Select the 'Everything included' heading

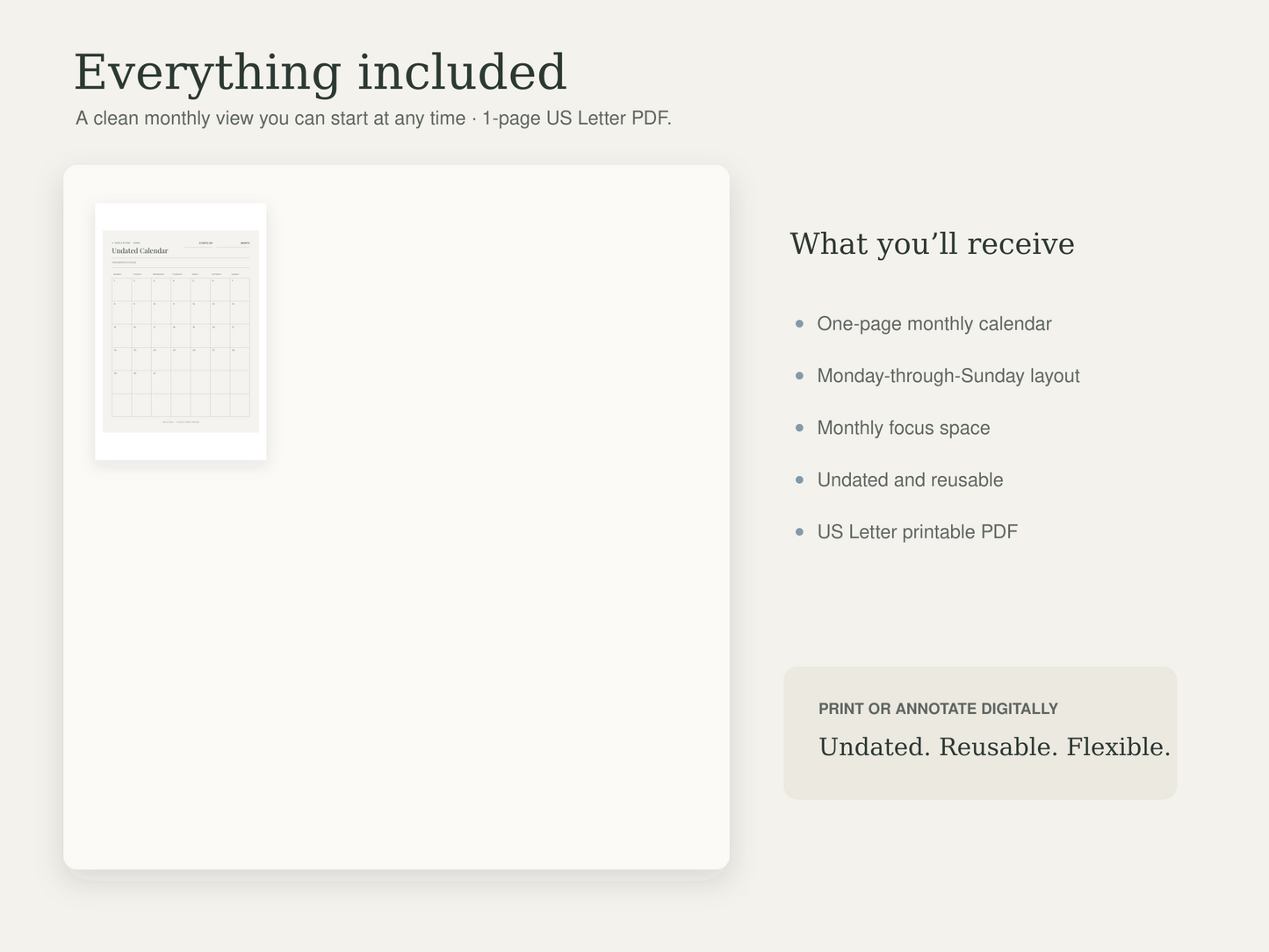point(321,72)
